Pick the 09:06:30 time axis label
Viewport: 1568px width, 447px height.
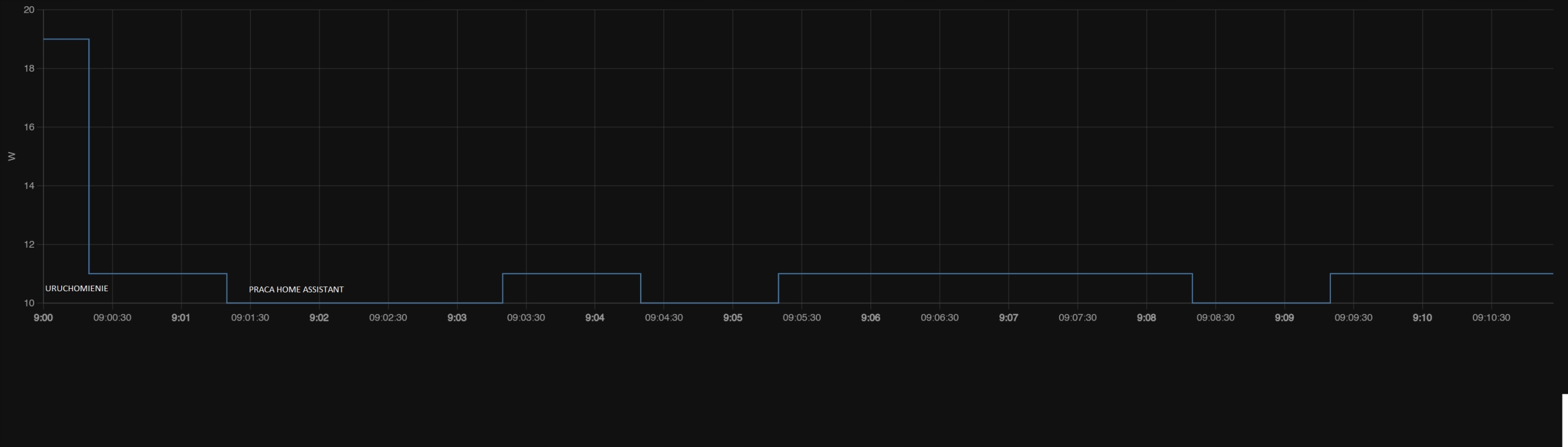point(940,318)
